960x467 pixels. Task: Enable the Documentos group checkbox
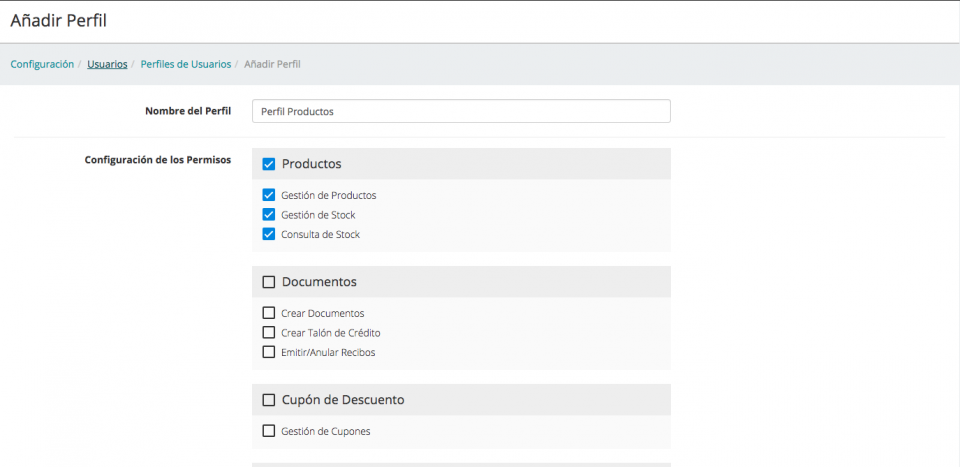point(268,282)
